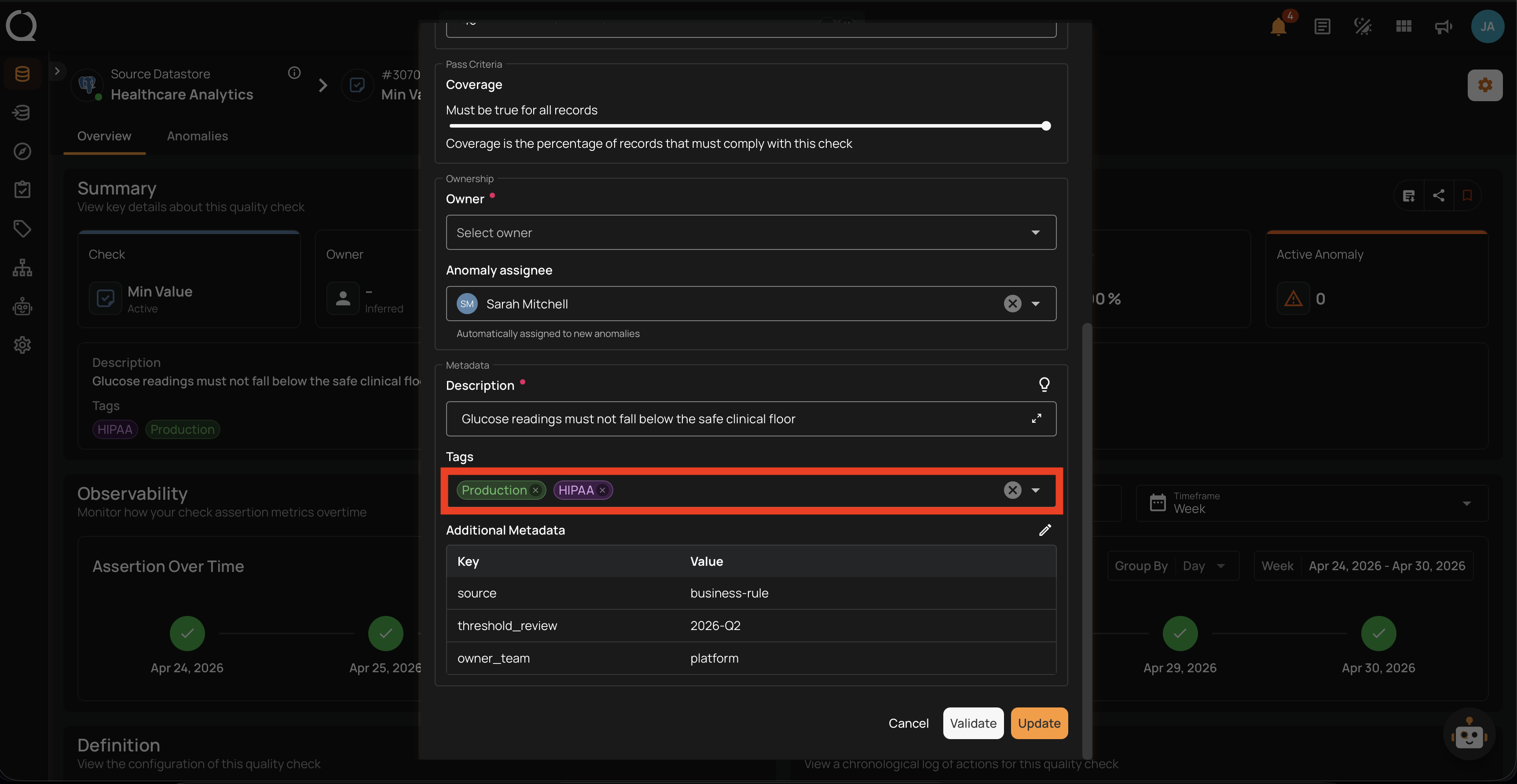This screenshot has width=1517, height=784.
Task: Open the Healthcare Analytics datastore link
Action: tap(181, 95)
